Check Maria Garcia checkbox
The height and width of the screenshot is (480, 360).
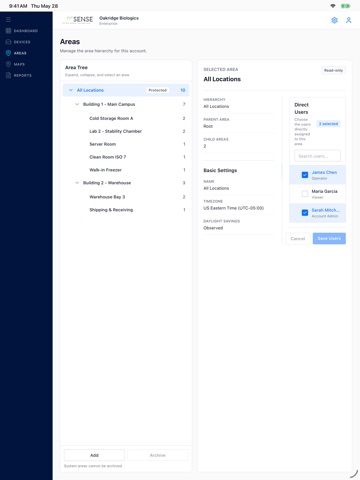pos(305,194)
